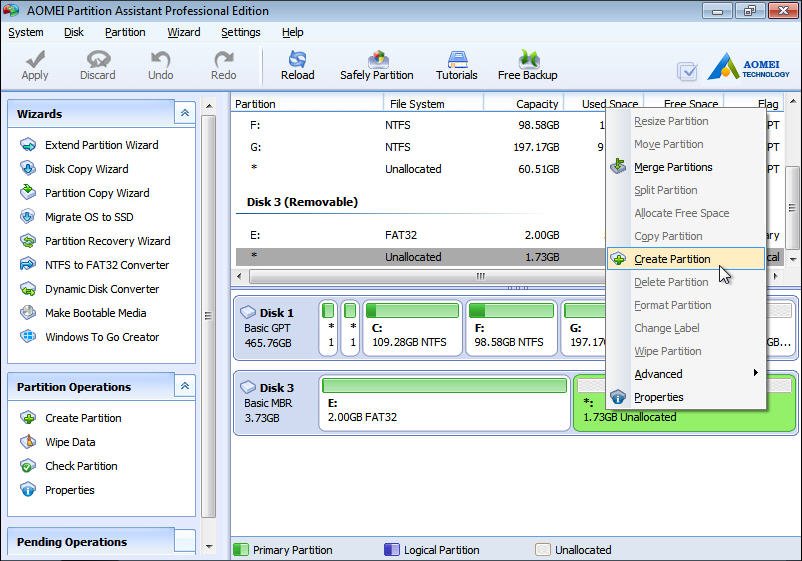Choose Properties in the context menu
Viewport: 802px width, 561px height.
[686, 397]
